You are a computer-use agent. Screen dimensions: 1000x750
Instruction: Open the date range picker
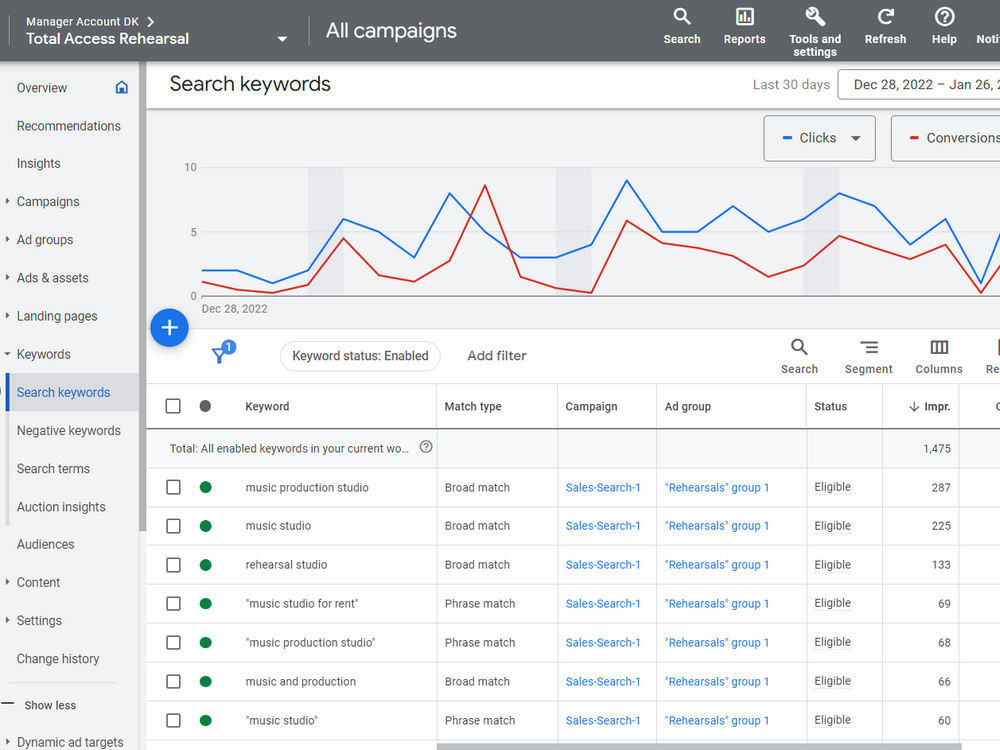pyautogui.click(x=918, y=84)
